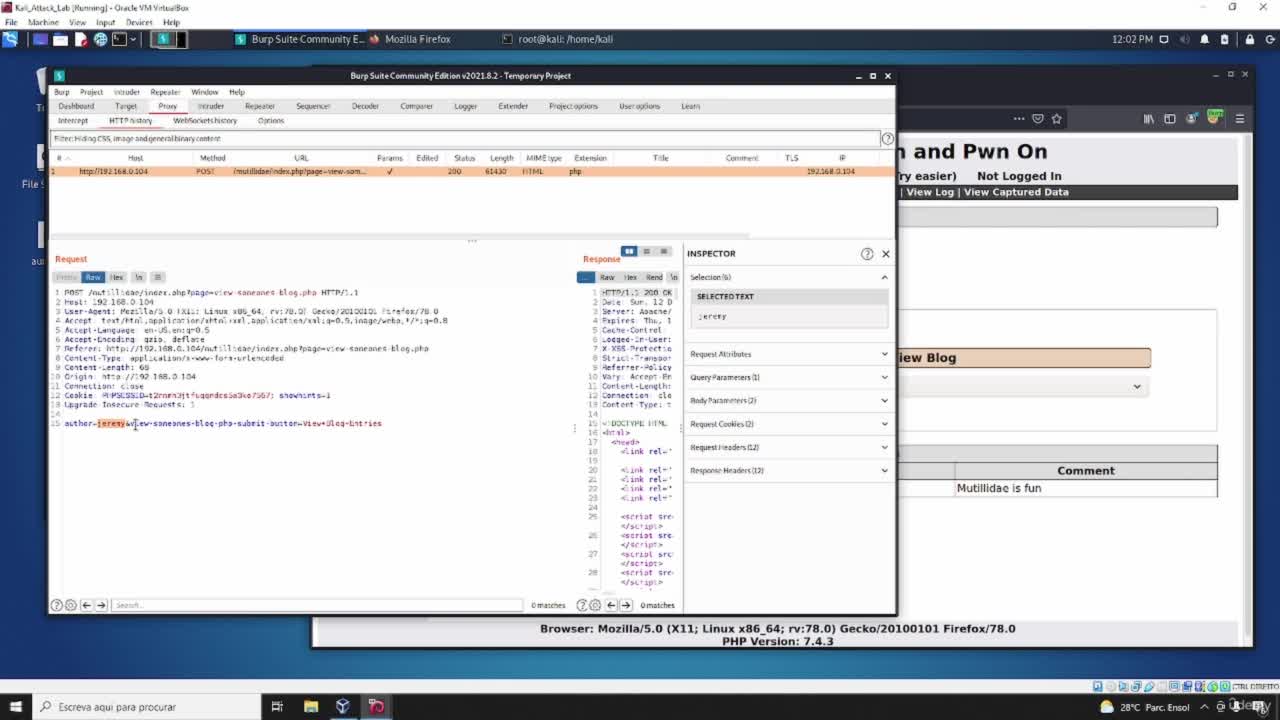This screenshot has height=720, width=1280.
Task: Open Decoder tab
Action: click(x=365, y=106)
